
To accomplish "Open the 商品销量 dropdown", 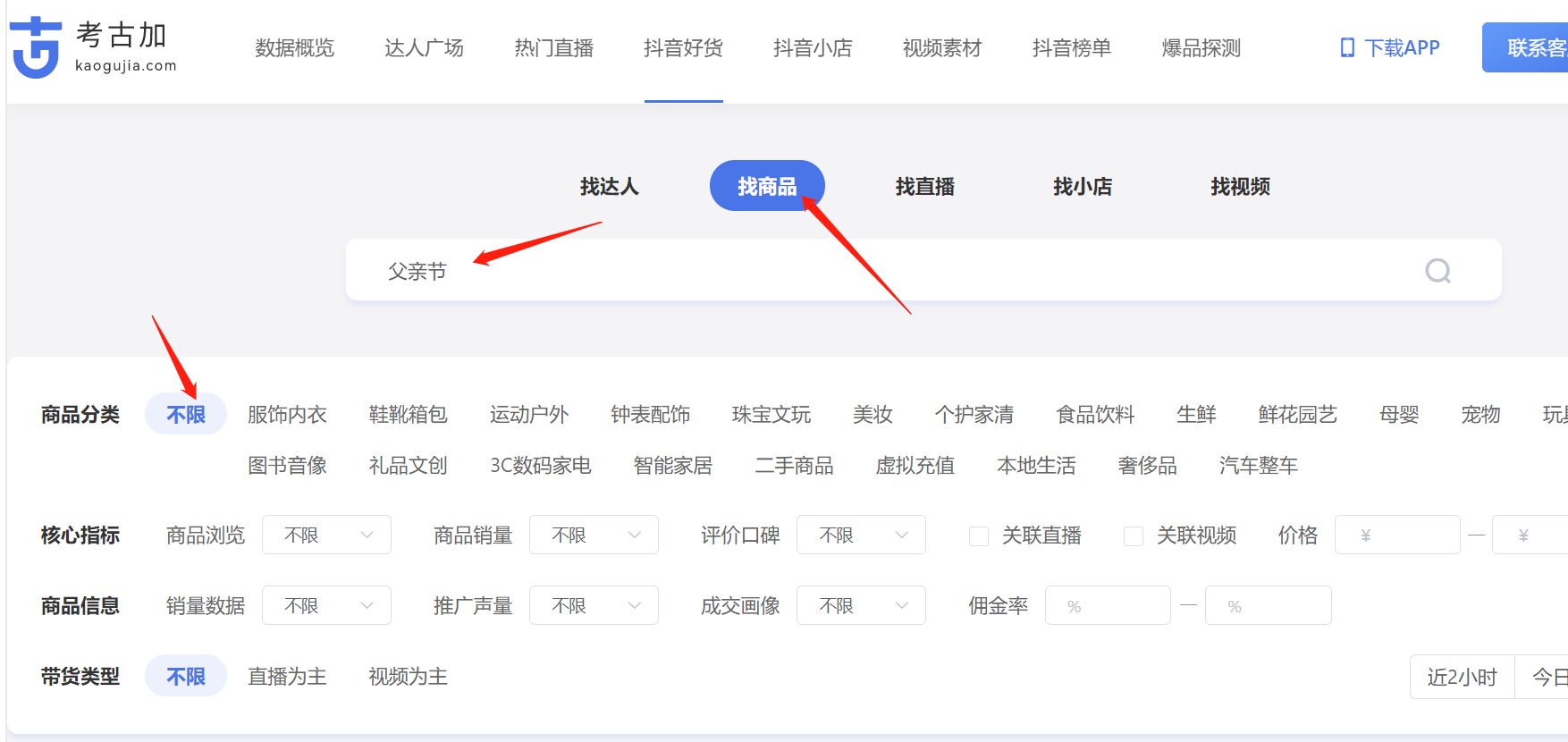I will click(594, 535).
